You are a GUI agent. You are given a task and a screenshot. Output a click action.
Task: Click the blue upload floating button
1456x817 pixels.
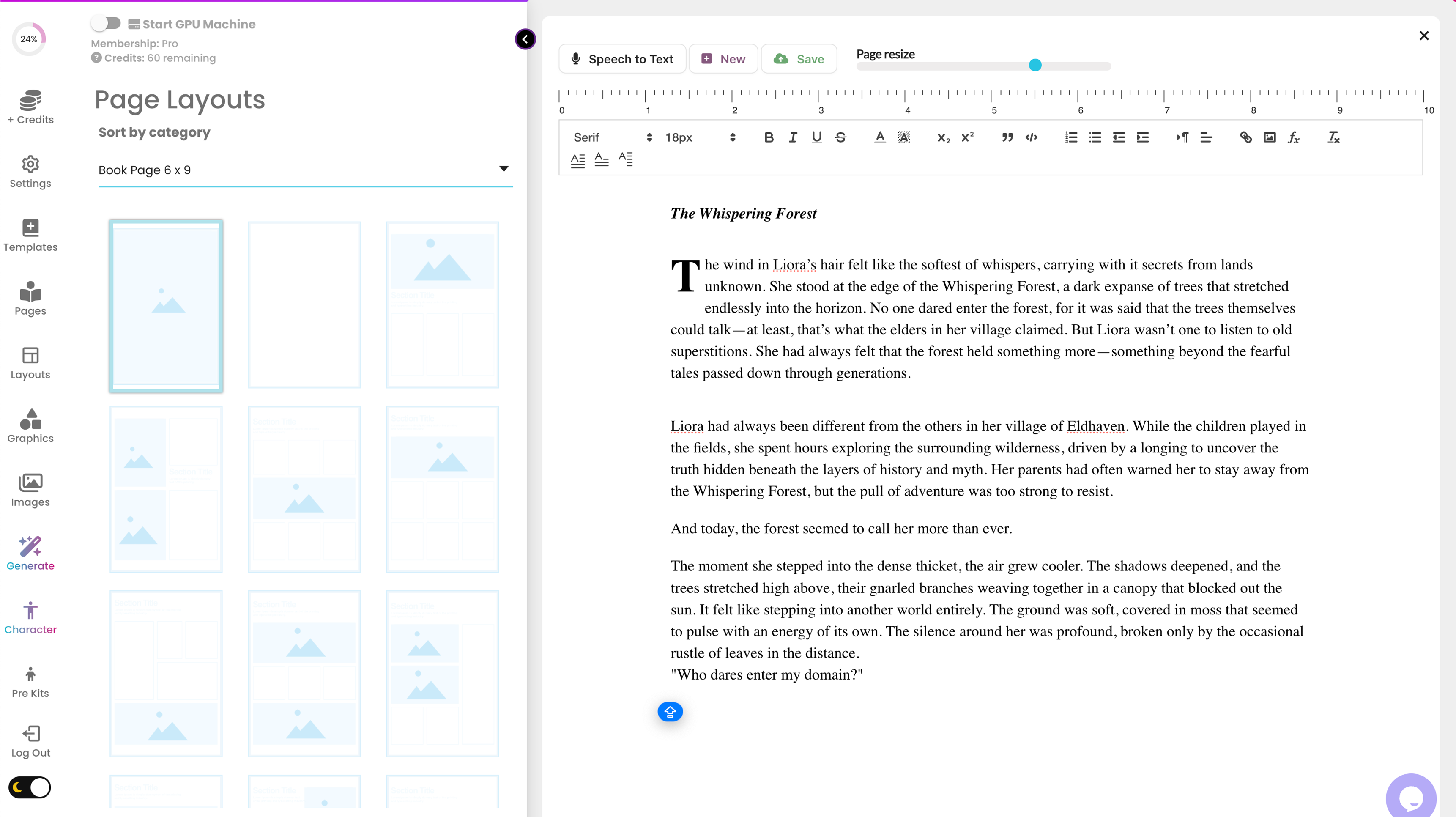click(x=671, y=711)
